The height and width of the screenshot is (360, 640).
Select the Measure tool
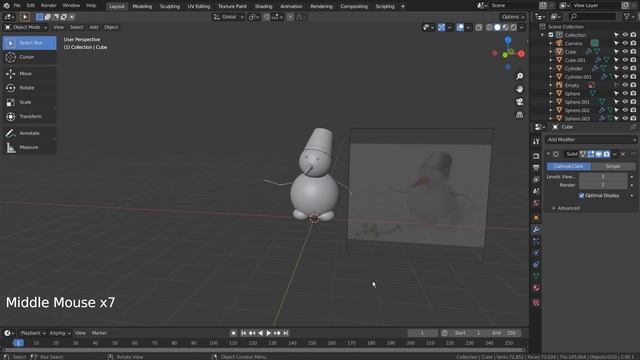click(29, 147)
